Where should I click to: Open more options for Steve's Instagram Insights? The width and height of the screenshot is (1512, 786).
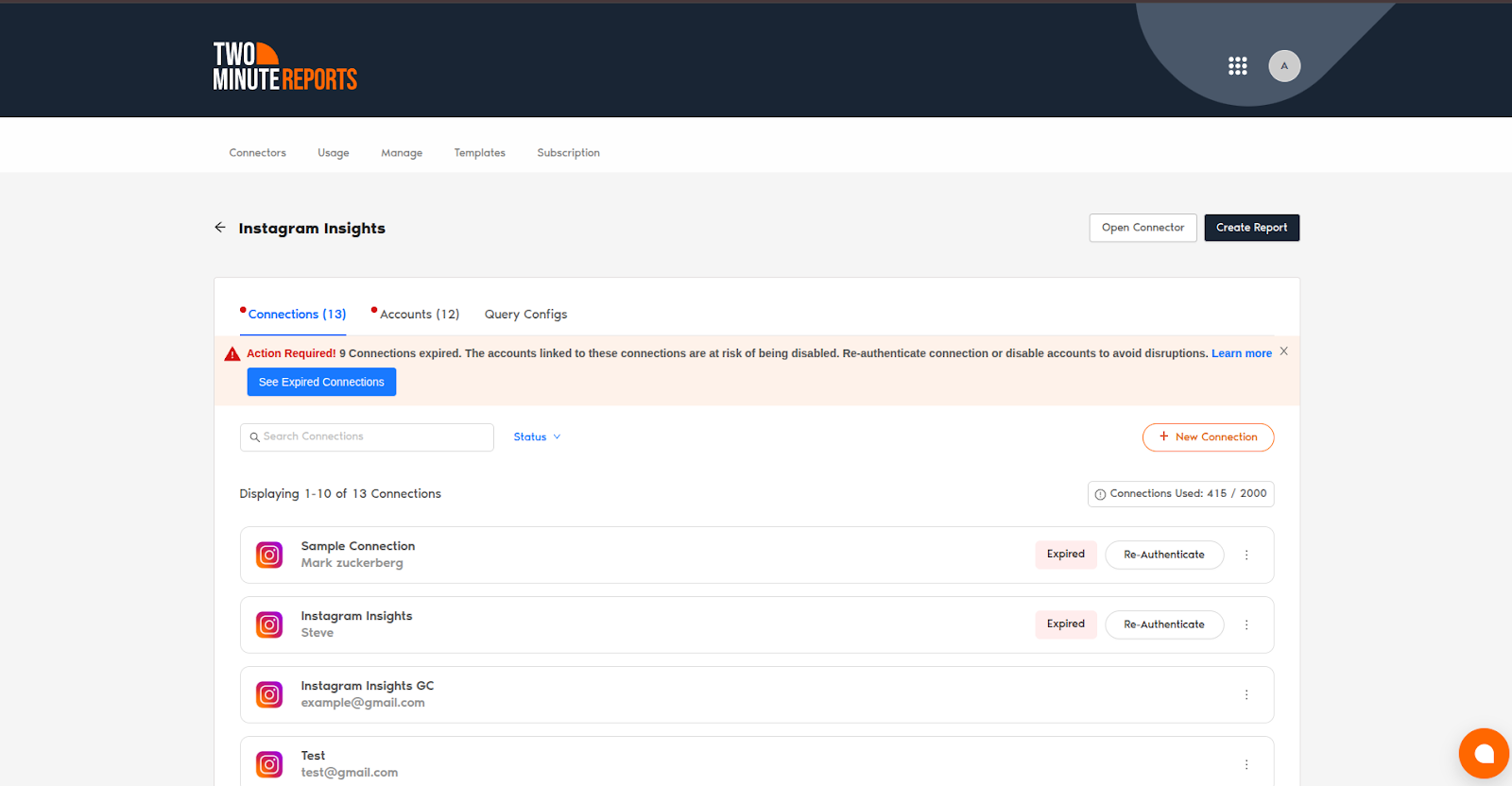pos(1246,625)
